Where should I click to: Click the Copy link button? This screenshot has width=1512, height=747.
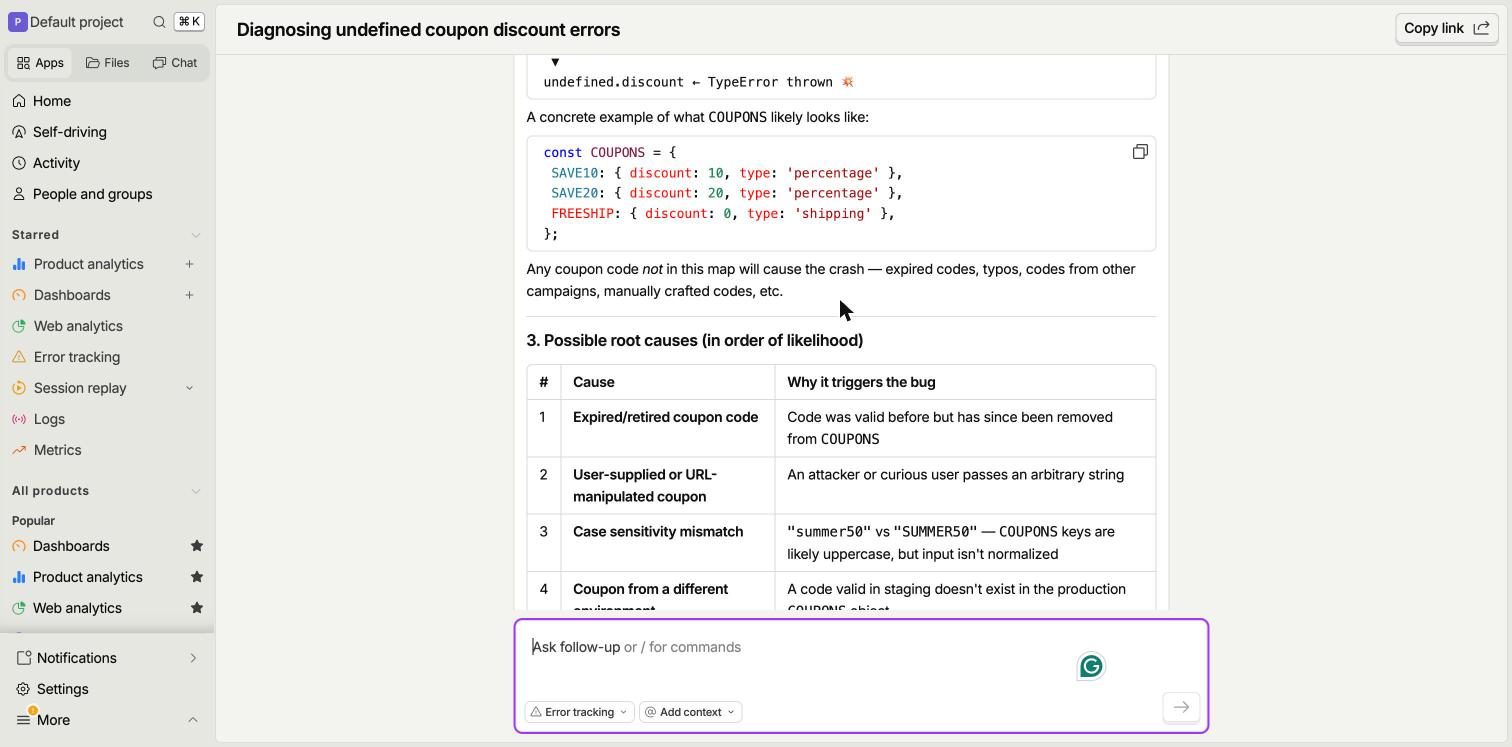(1447, 28)
